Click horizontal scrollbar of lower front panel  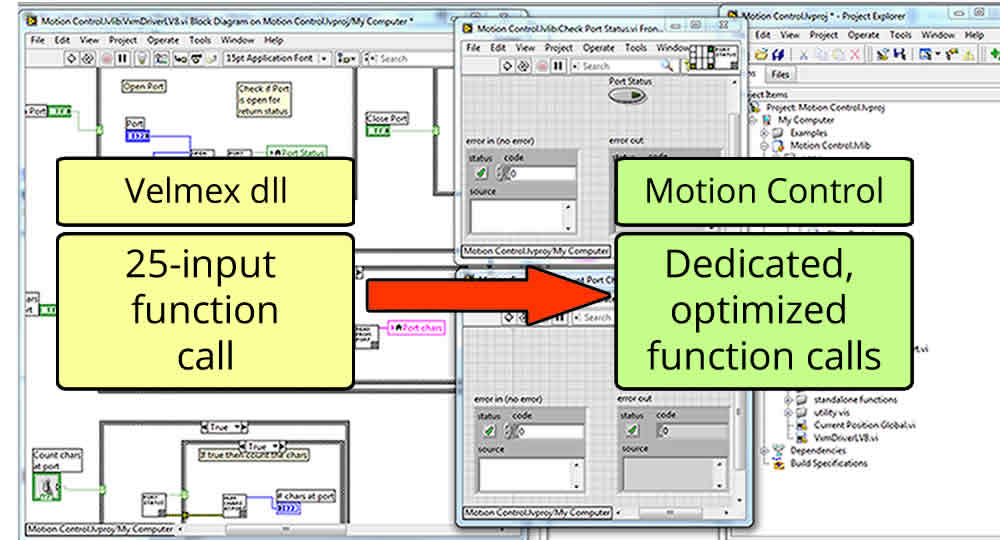point(673,512)
